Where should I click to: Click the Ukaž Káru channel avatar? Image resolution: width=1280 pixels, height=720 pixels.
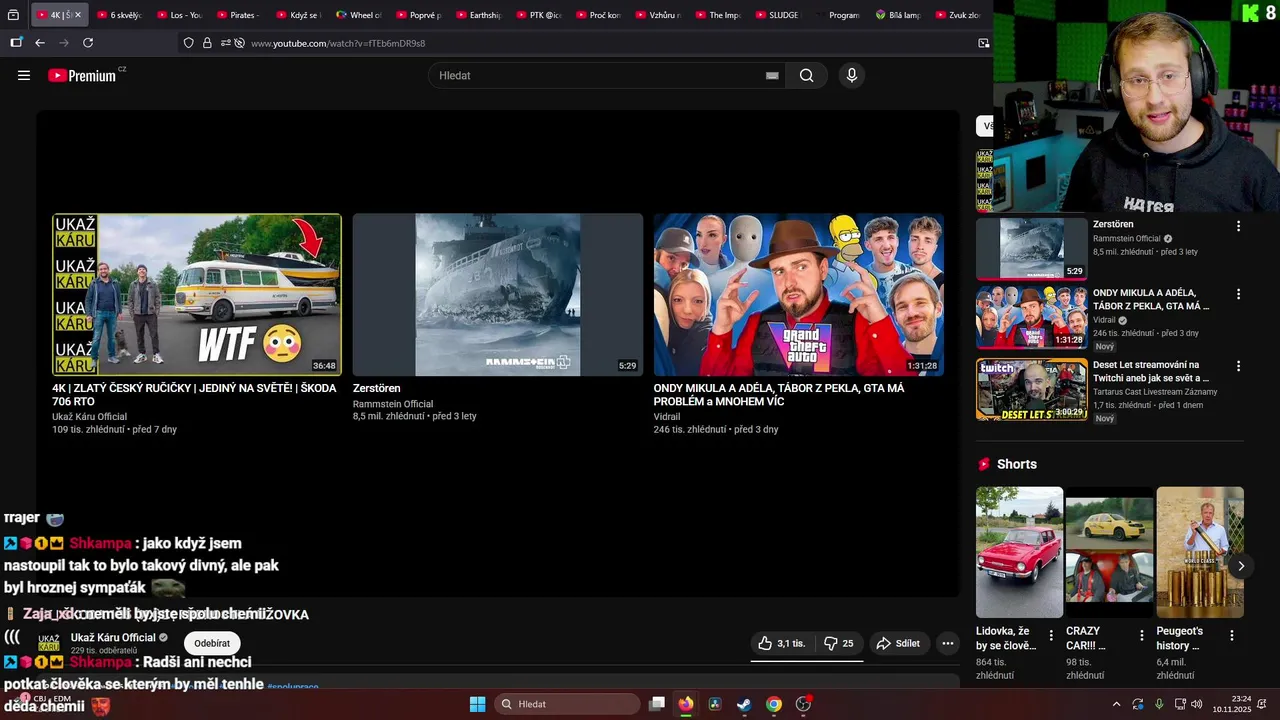tap(48, 643)
